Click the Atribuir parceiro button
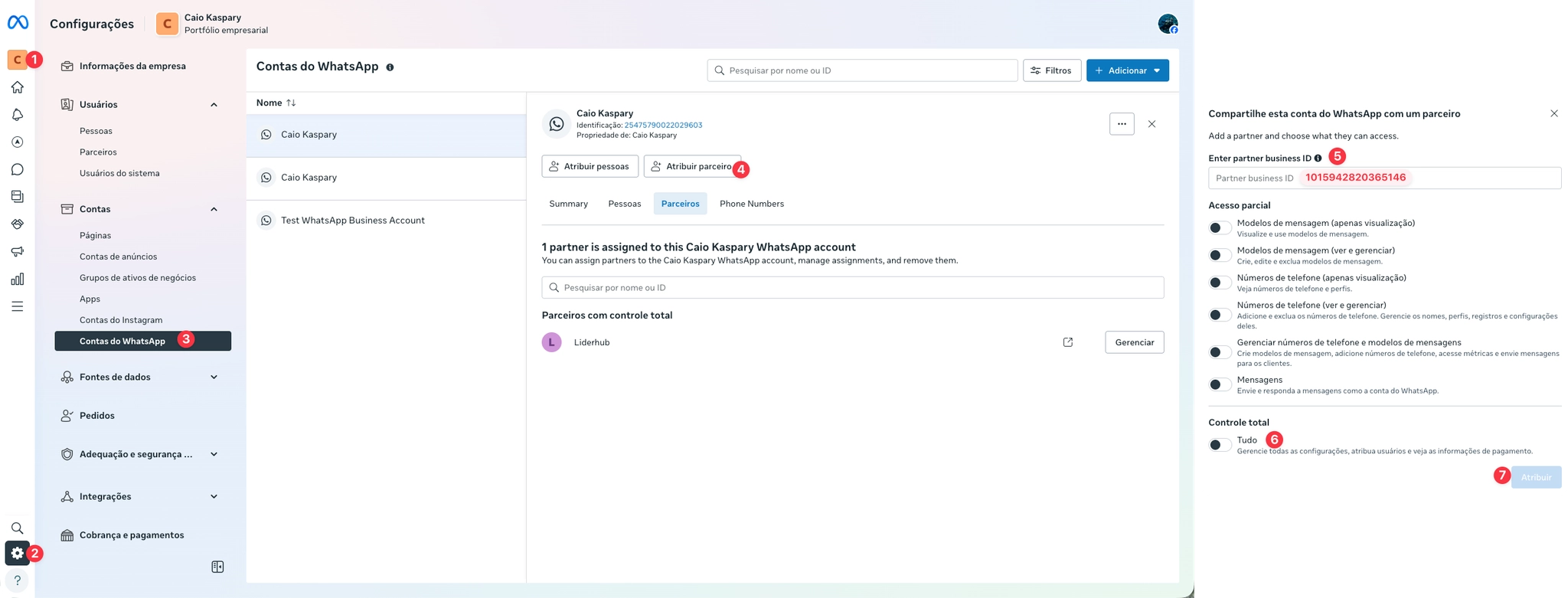 [x=692, y=166]
